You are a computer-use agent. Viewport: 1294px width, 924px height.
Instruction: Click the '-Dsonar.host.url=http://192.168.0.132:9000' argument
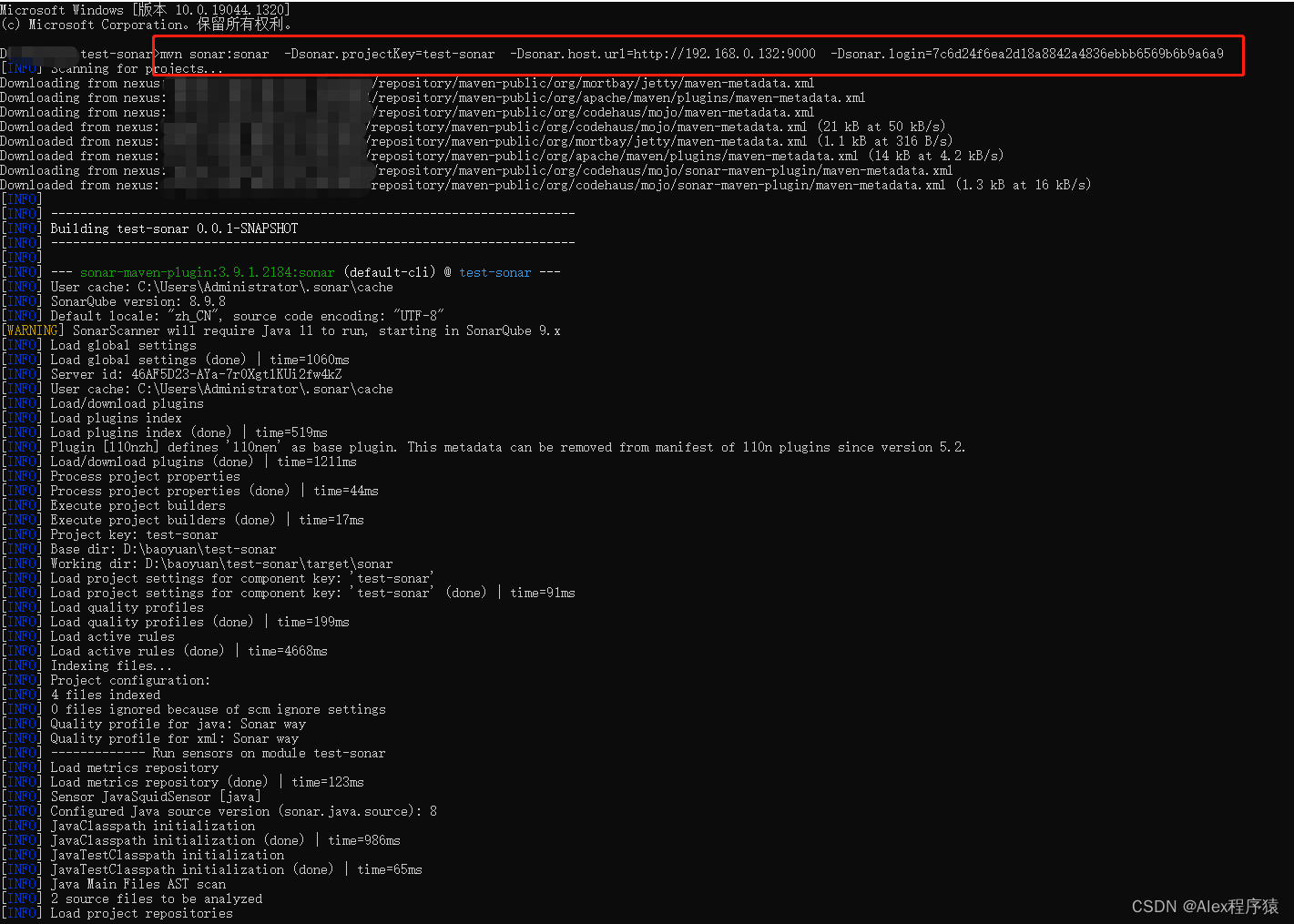[663, 54]
